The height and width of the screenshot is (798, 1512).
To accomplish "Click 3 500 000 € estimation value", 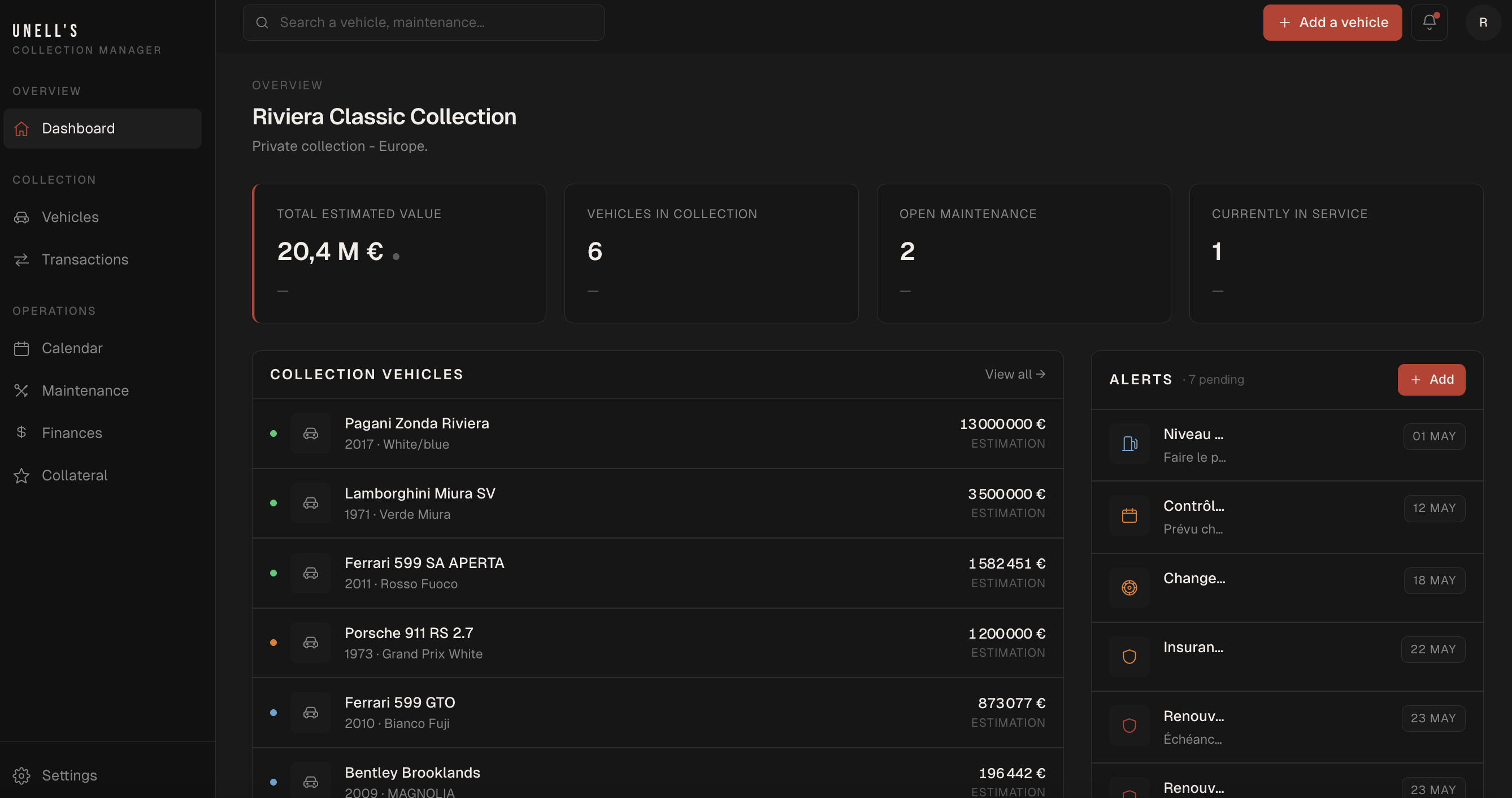I will tap(1007, 494).
